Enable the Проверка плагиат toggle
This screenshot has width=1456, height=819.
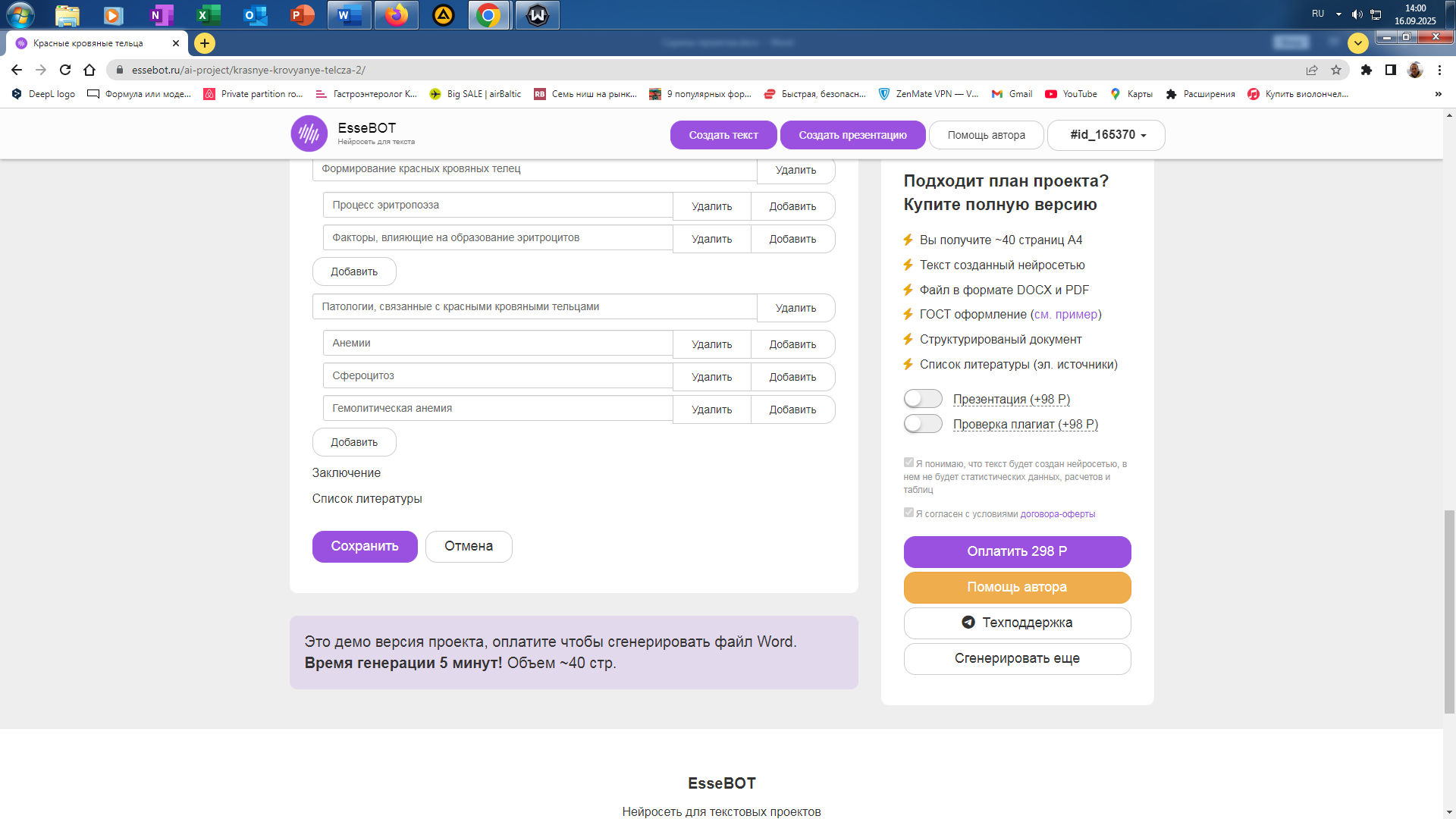coord(922,424)
